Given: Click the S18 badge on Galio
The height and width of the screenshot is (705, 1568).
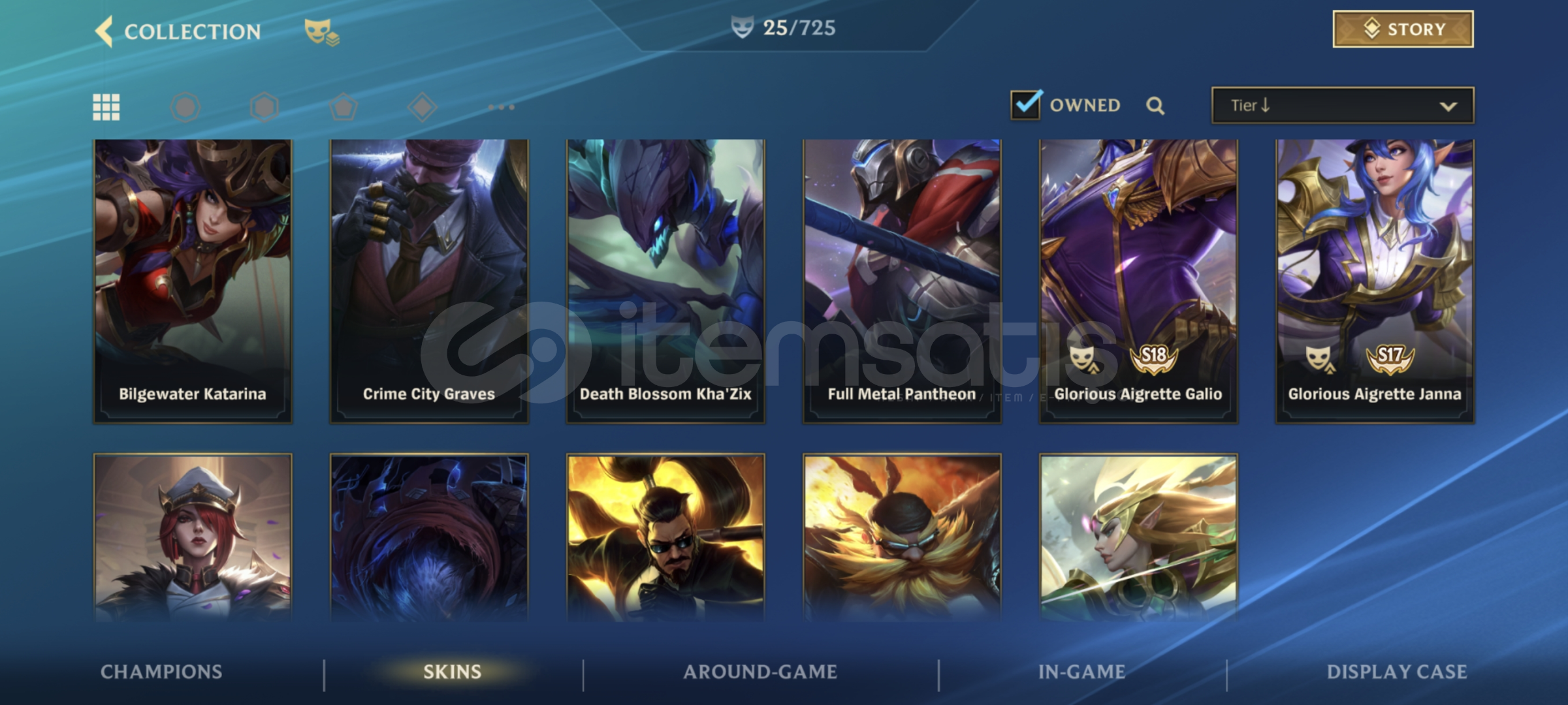Looking at the screenshot, I should tap(1153, 358).
